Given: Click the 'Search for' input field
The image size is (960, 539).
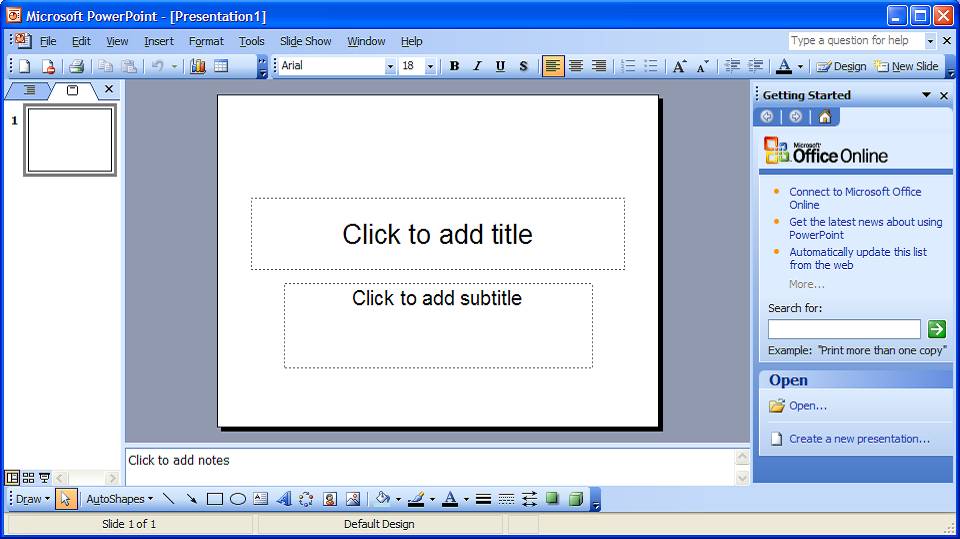Looking at the screenshot, I should tap(843, 329).
